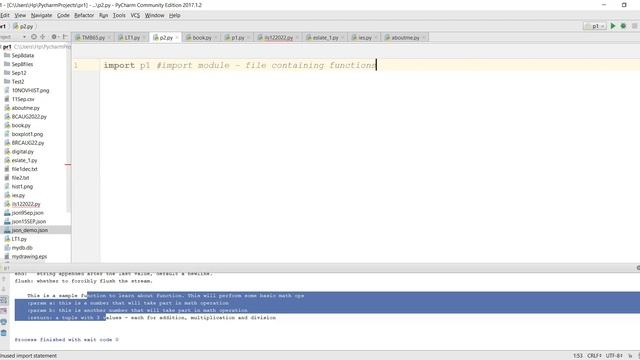Screen dimensions: 640x360
Task: Switch to the estate_1.py editor tab
Action: [x=325, y=38]
